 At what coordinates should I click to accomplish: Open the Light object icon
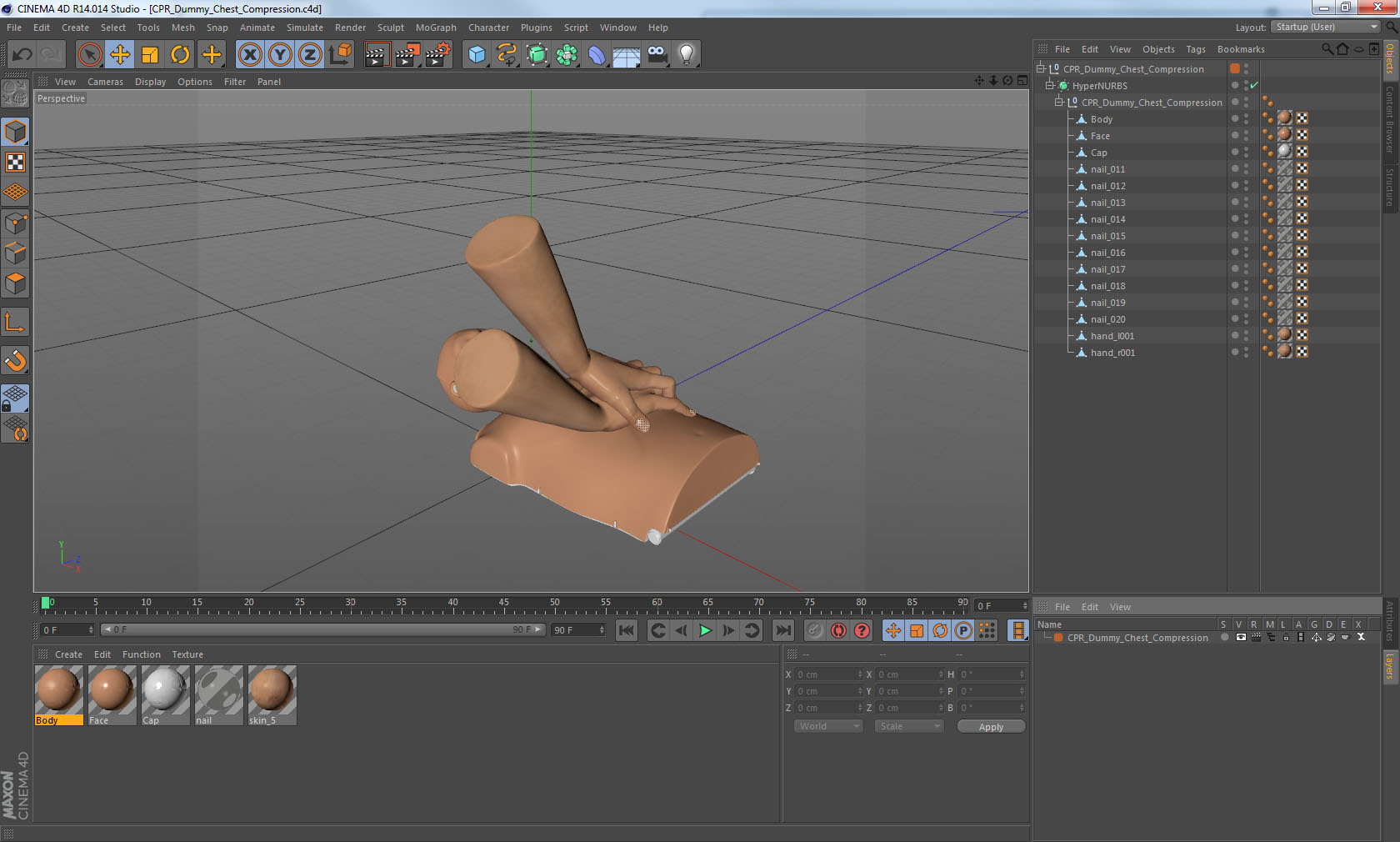pyautogui.click(x=686, y=55)
